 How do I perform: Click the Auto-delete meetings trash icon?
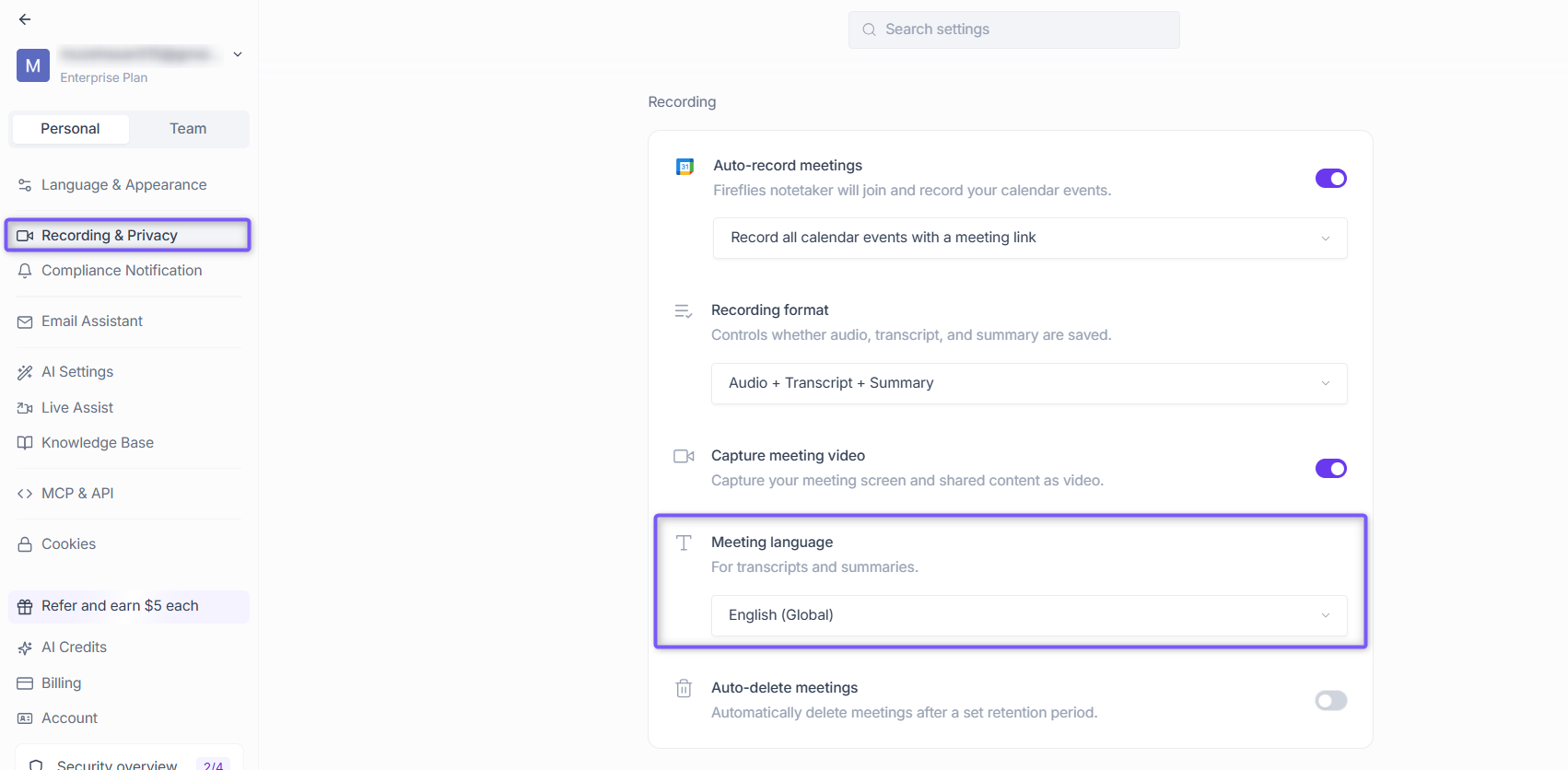pyautogui.click(x=684, y=689)
